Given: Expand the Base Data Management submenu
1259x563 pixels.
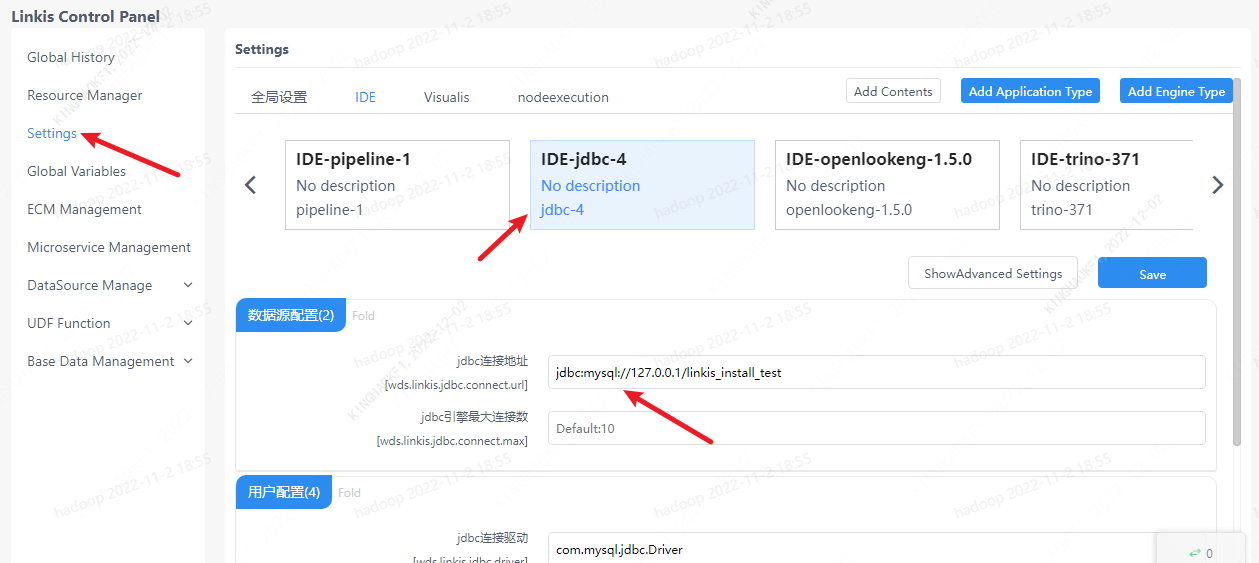Looking at the screenshot, I should pyautogui.click(x=188, y=361).
